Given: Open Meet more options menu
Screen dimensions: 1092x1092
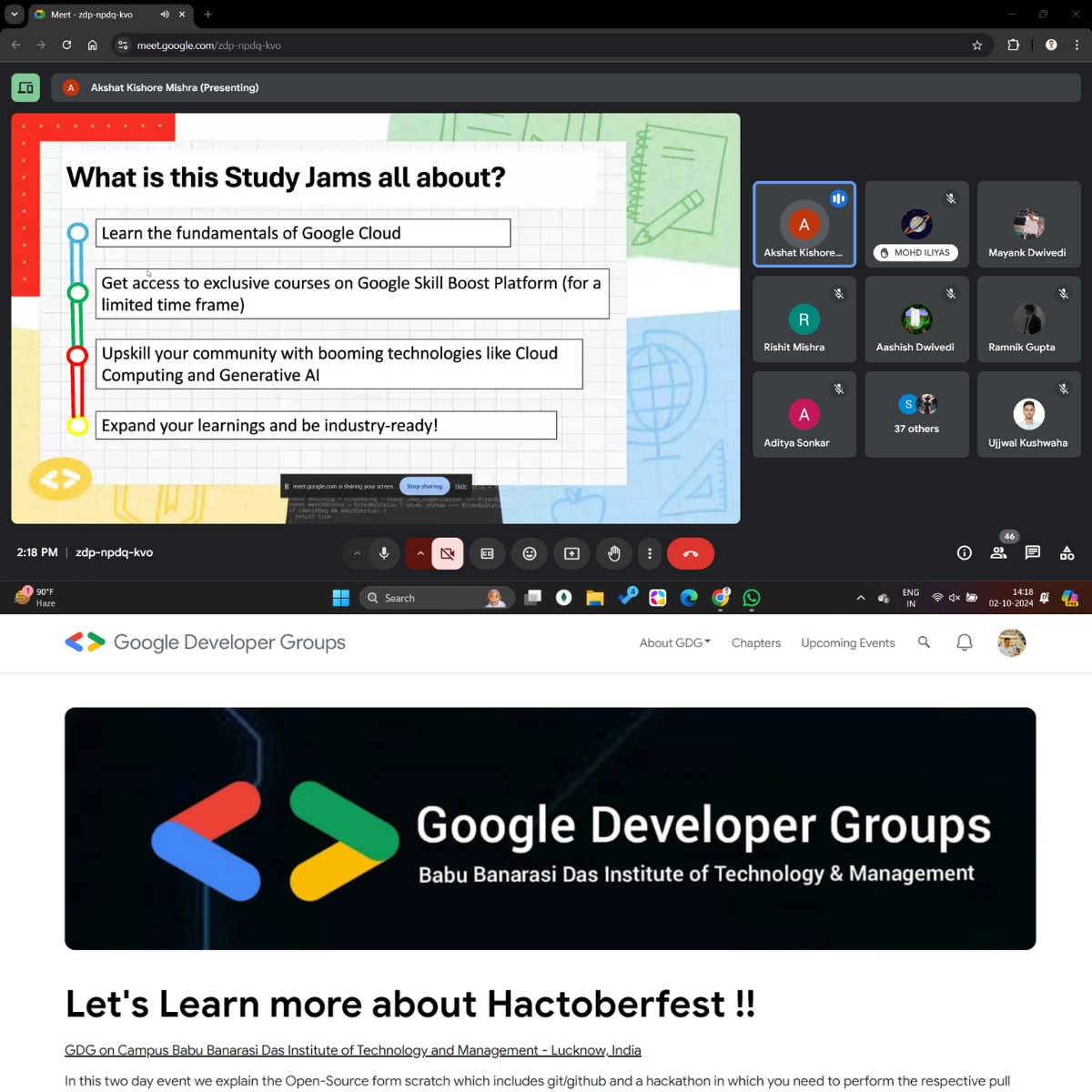Looking at the screenshot, I should [x=650, y=553].
